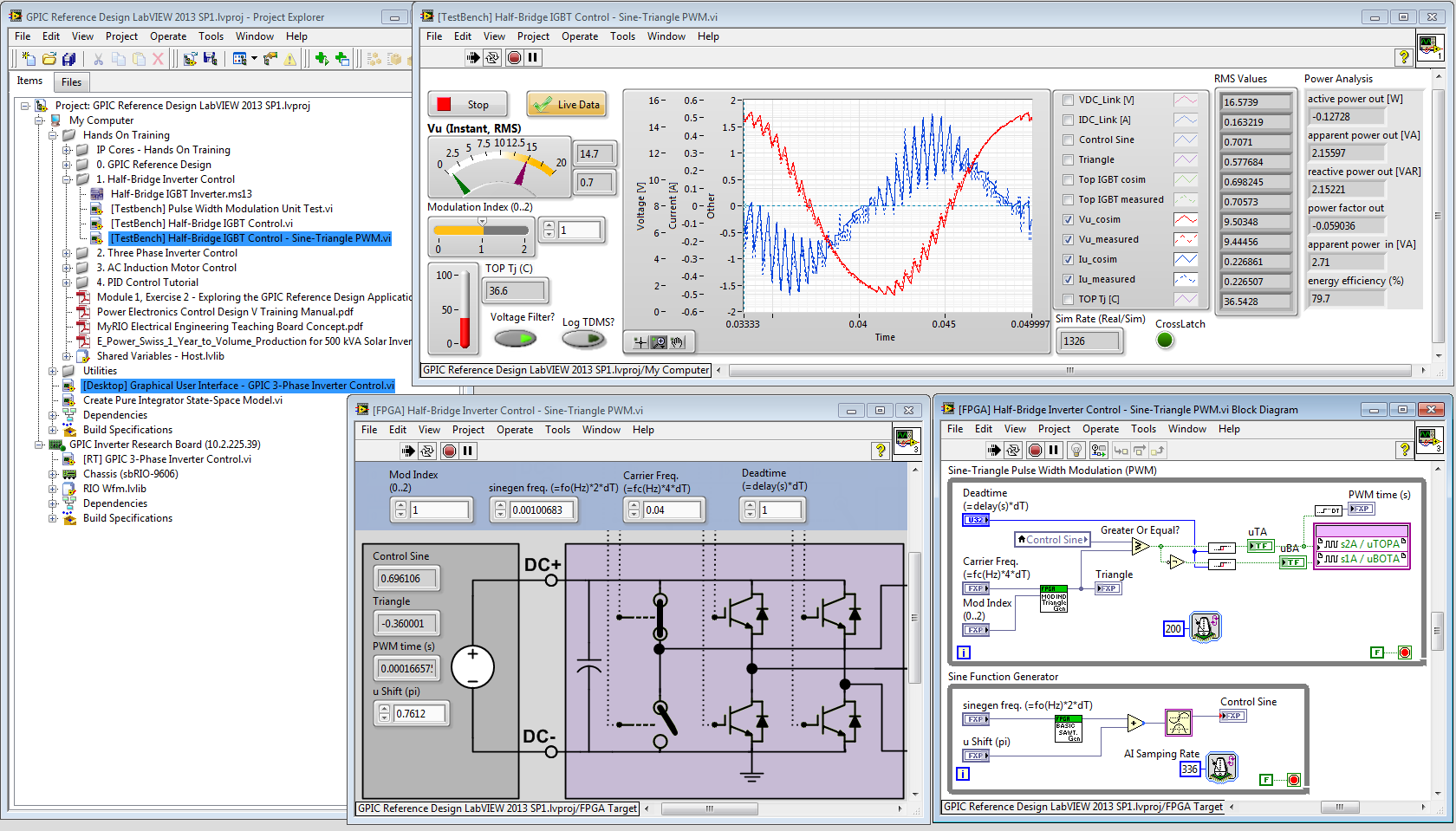Enable Triangle plot checkbox
Viewport: 1456px width, 831px height.
click(x=1069, y=159)
